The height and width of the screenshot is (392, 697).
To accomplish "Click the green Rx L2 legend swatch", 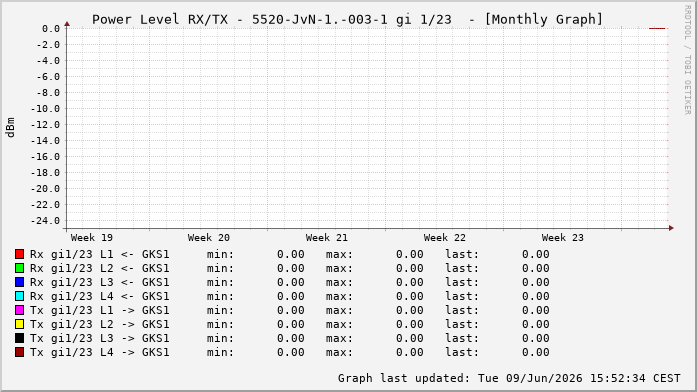I will [19, 268].
